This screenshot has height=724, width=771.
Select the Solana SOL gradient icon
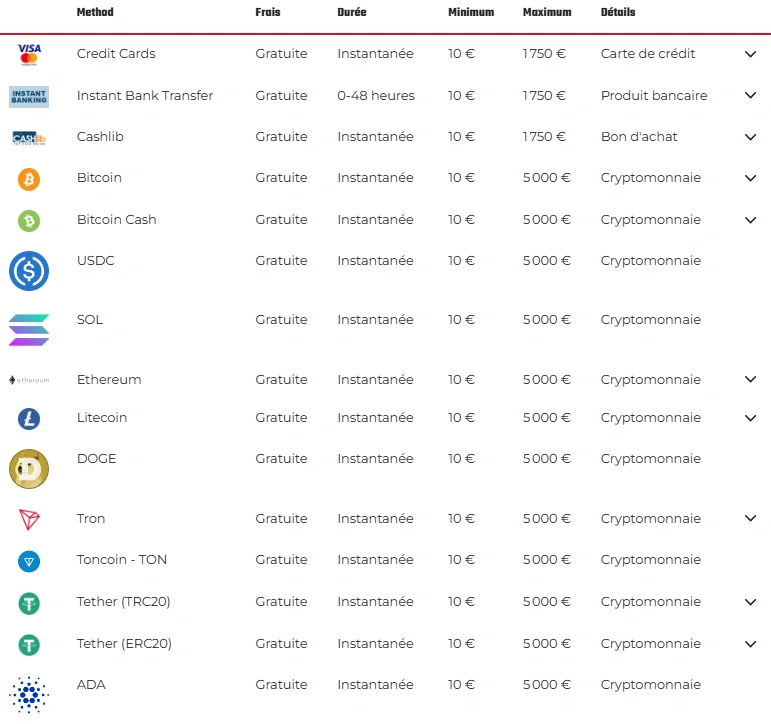coord(29,330)
